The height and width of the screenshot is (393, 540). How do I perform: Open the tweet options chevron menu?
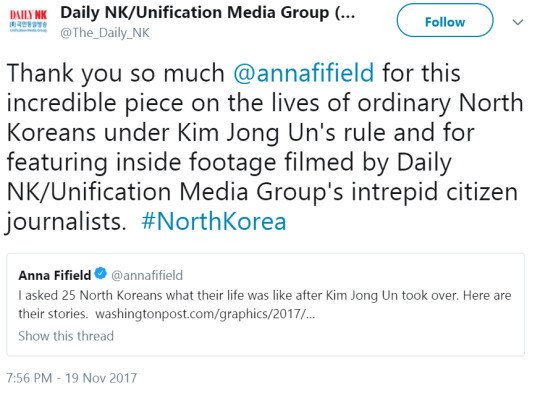coord(518,22)
